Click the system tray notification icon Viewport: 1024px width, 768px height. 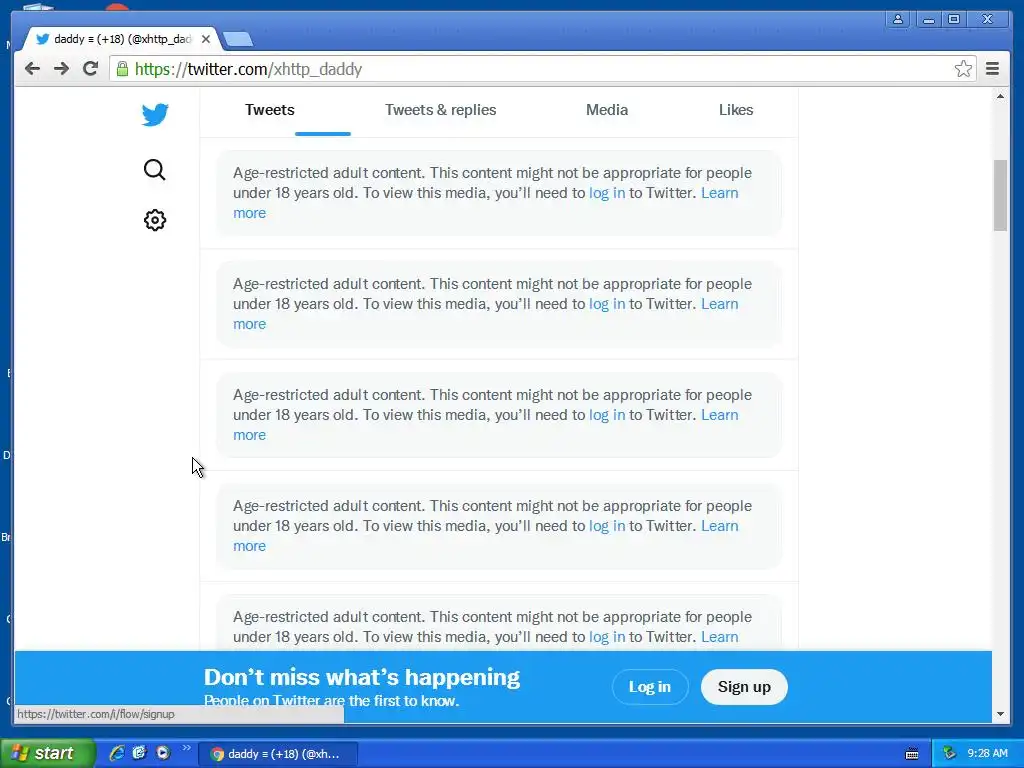click(950, 754)
